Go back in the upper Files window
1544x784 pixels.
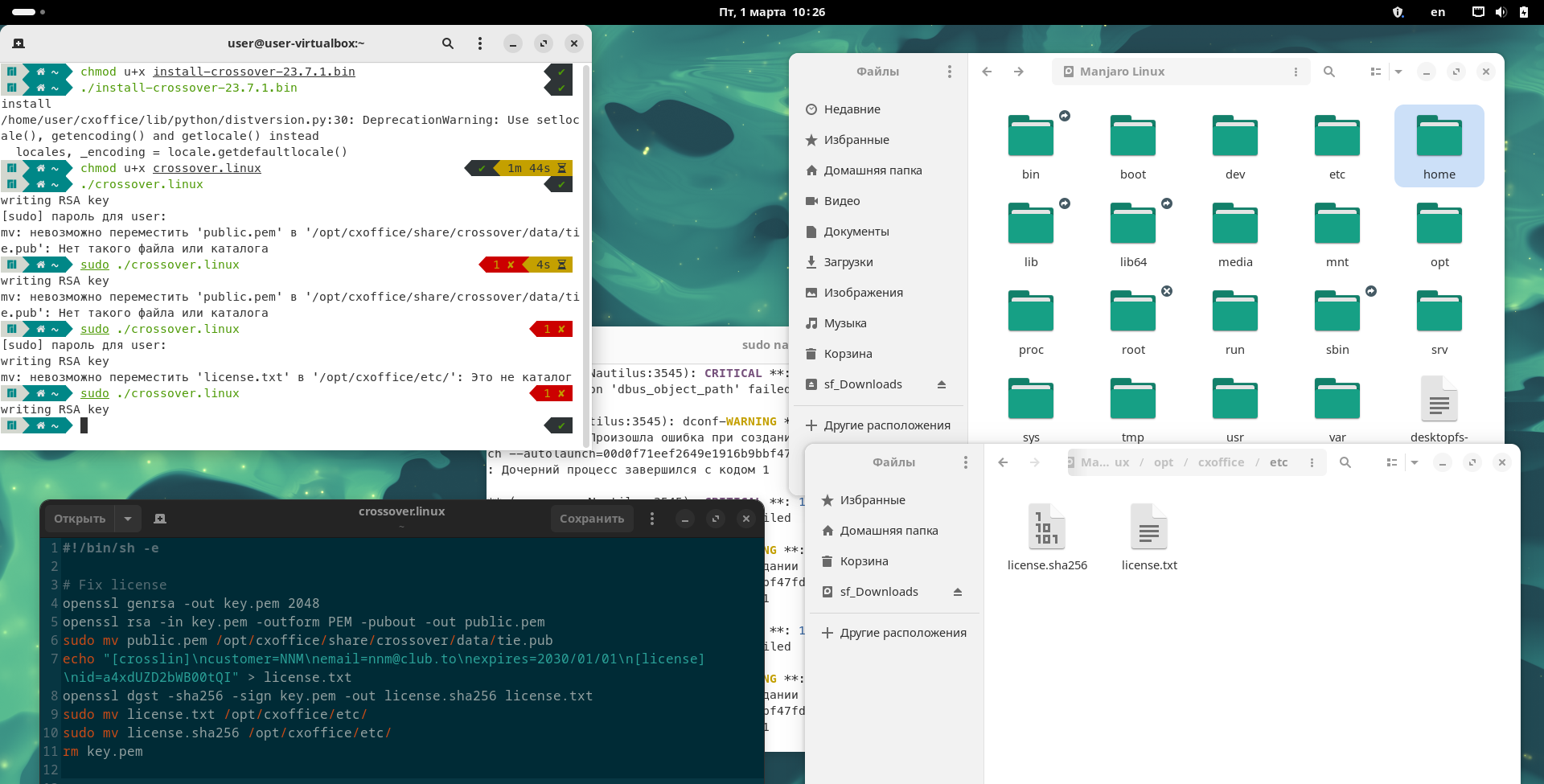987,72
